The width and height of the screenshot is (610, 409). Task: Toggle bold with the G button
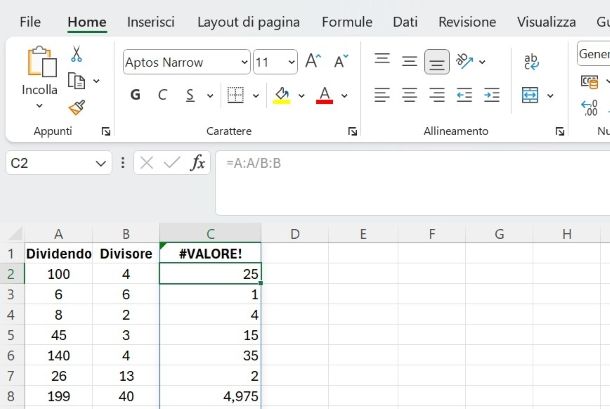(x=135, y=95)
